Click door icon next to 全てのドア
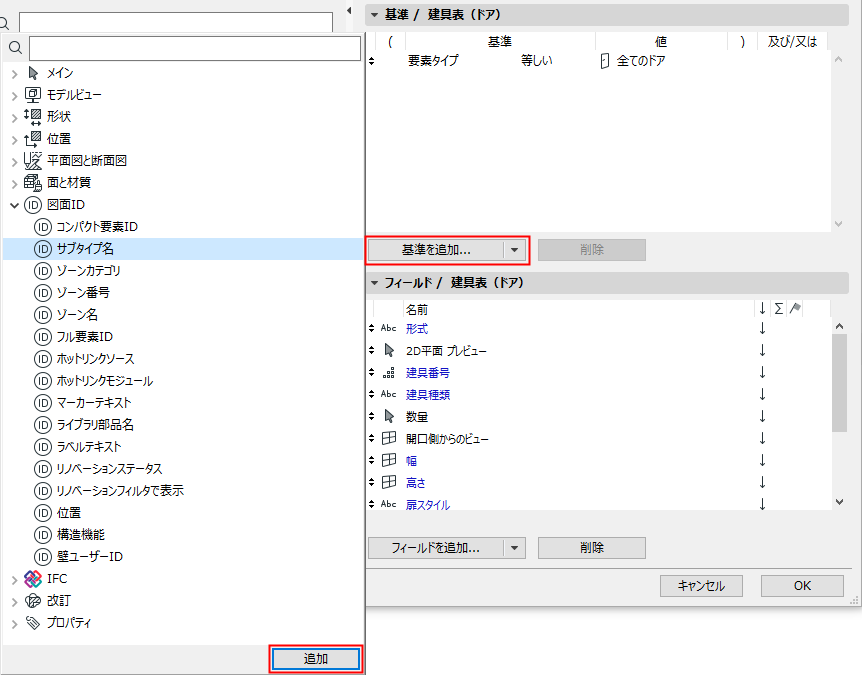 [x=605, y=60]
